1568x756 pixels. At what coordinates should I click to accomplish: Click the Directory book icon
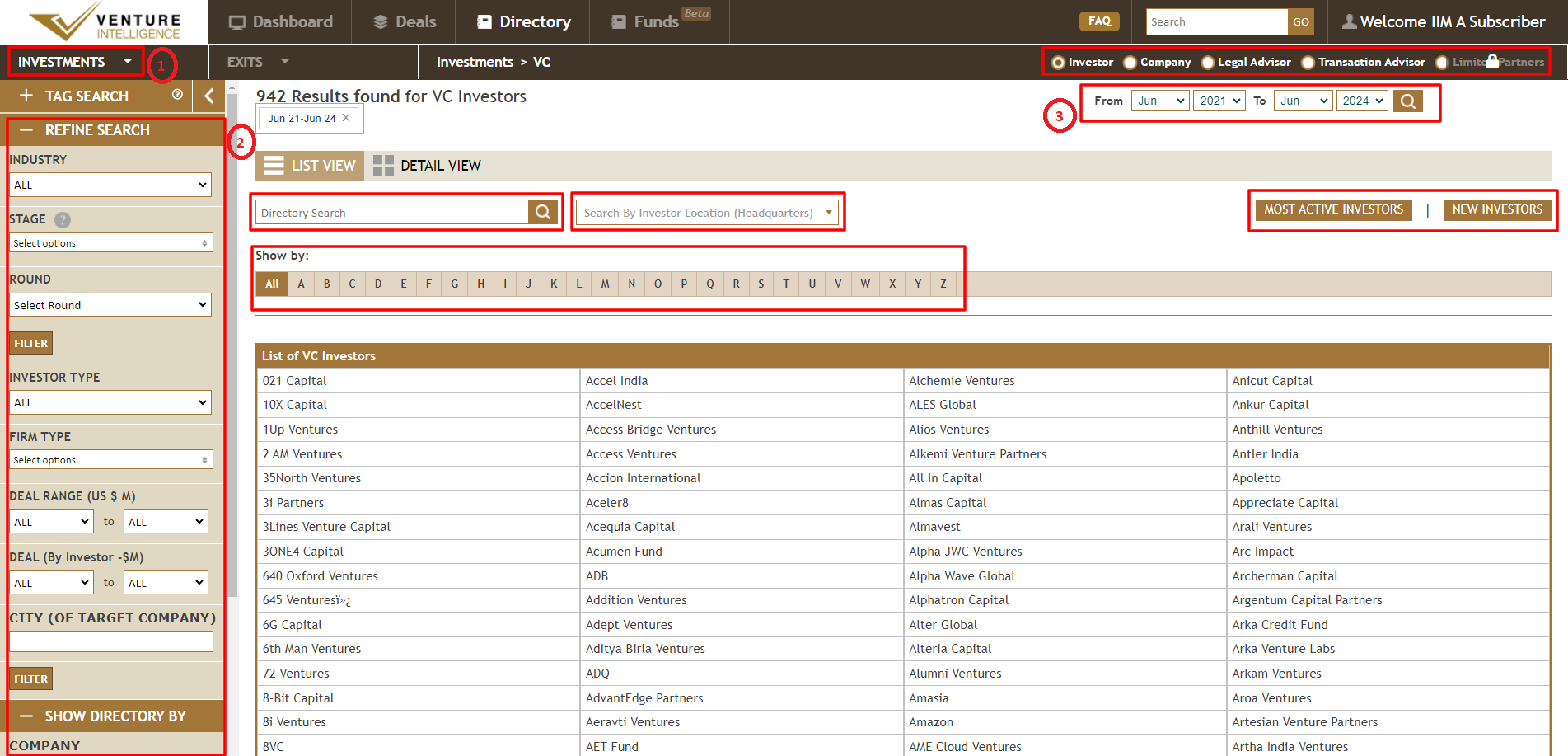click(484, 22)
